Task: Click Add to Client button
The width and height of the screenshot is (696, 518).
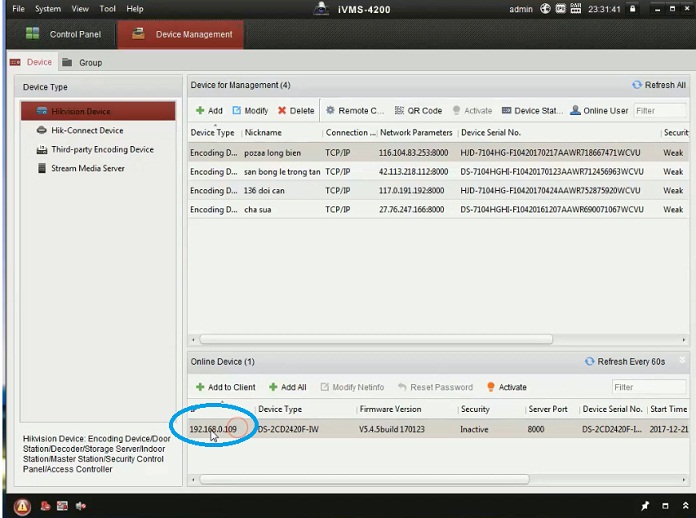Action: [225, 387]
